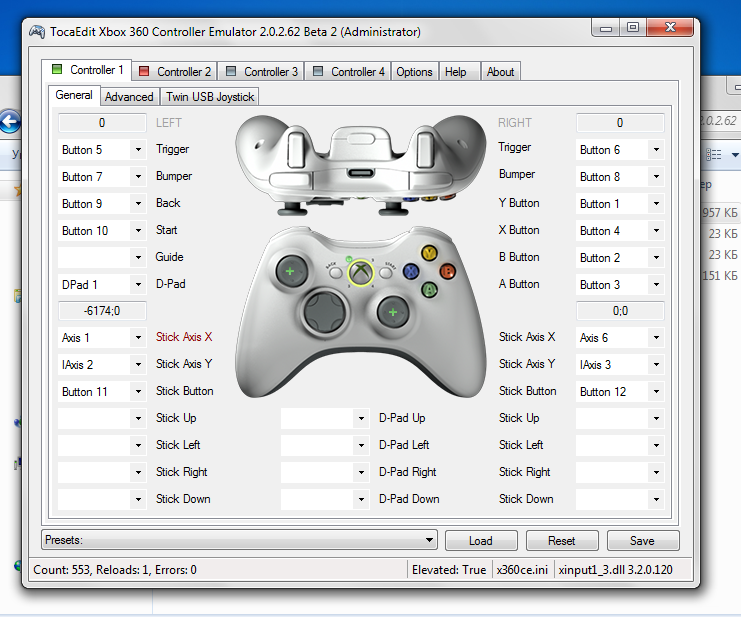Viewport: 741px width, 617px height.
Task: Click the Back button on controller image
Action: [335, 273]
